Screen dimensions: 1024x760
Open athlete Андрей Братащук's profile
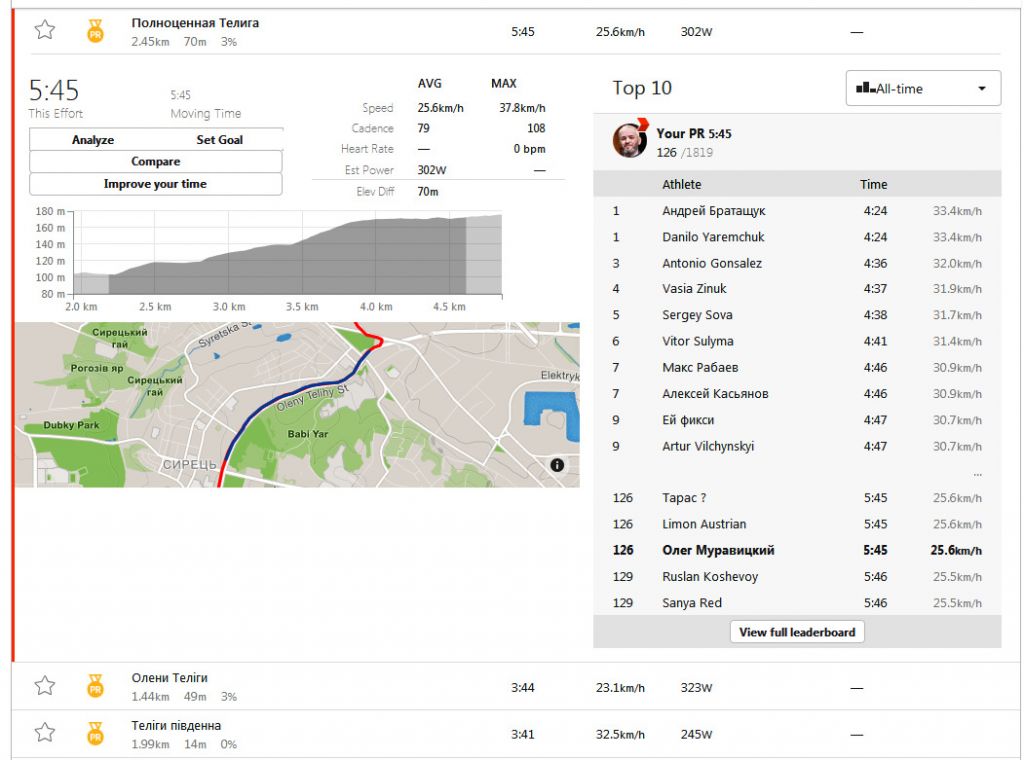[x=713, y=211]
